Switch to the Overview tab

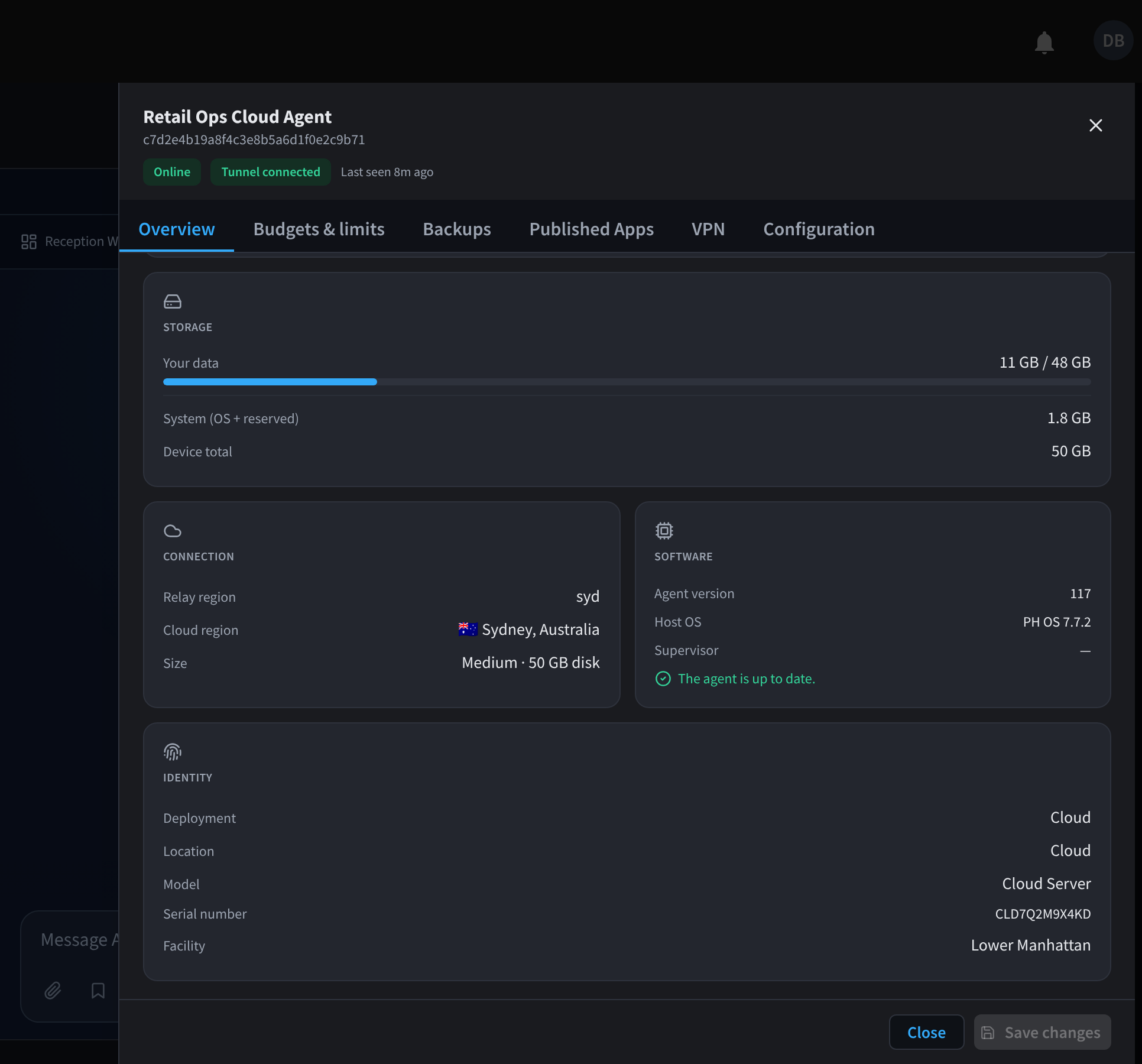177,229
